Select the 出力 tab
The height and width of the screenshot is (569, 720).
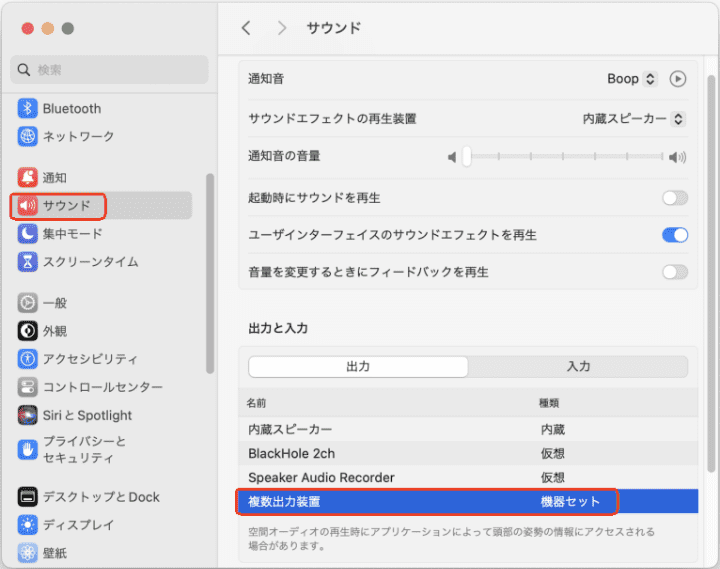pyautogui.click(x=358, y=367)
